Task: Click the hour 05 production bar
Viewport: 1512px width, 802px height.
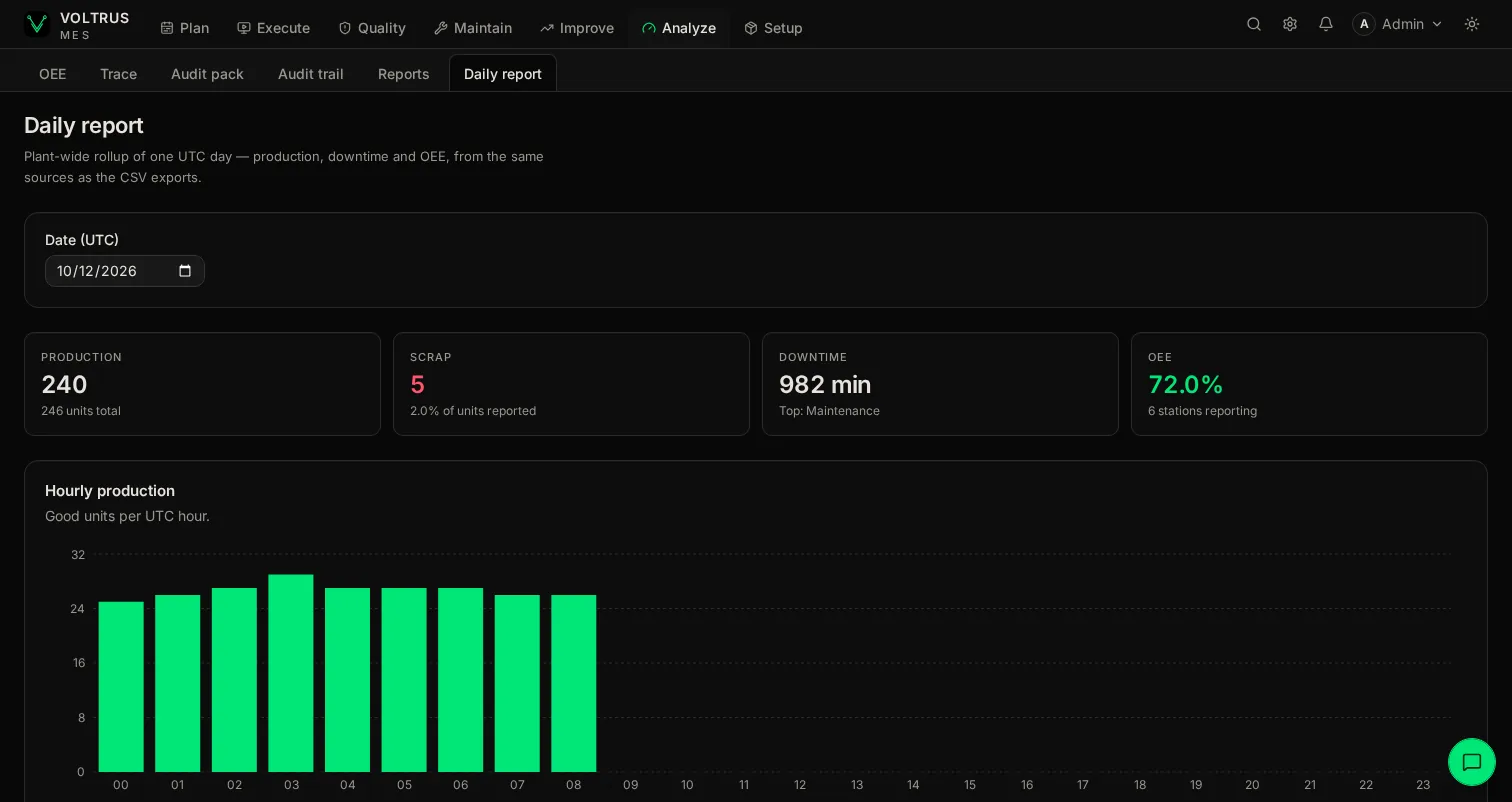Action: click(404, 680)
